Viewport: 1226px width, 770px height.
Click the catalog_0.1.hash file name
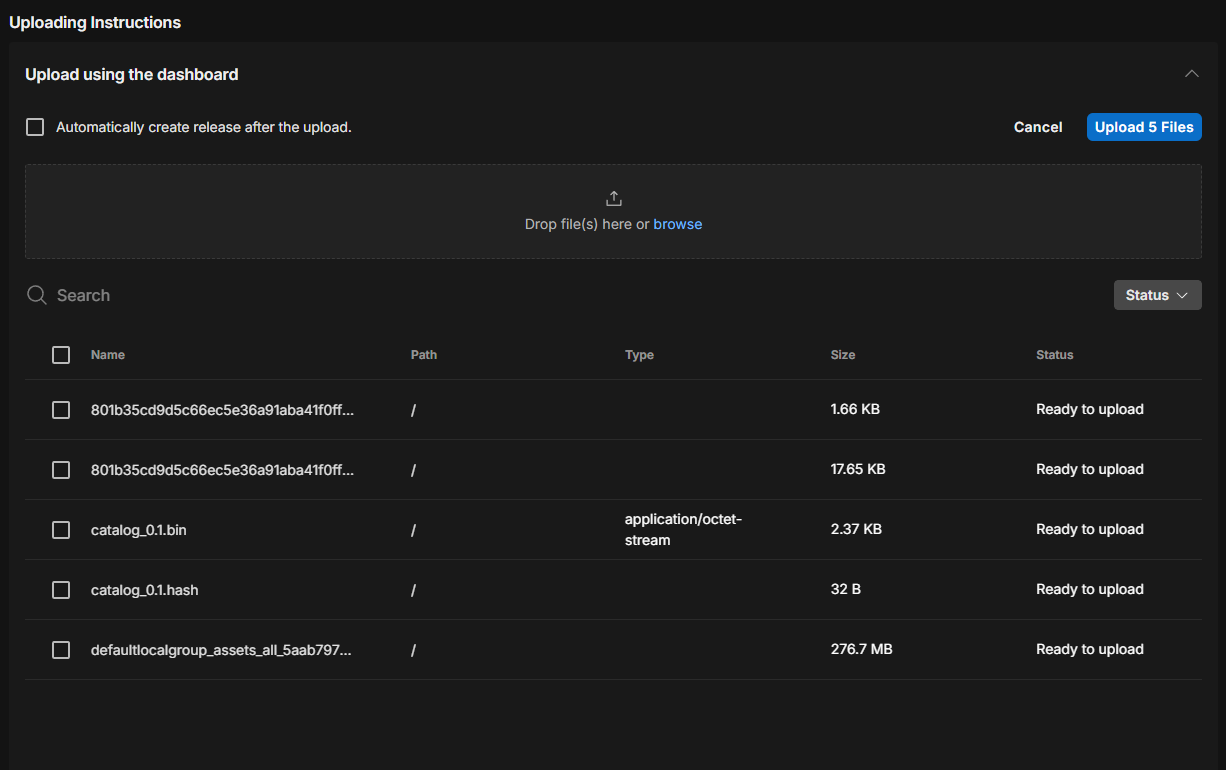pyautogui.click(x=145, y=590)
